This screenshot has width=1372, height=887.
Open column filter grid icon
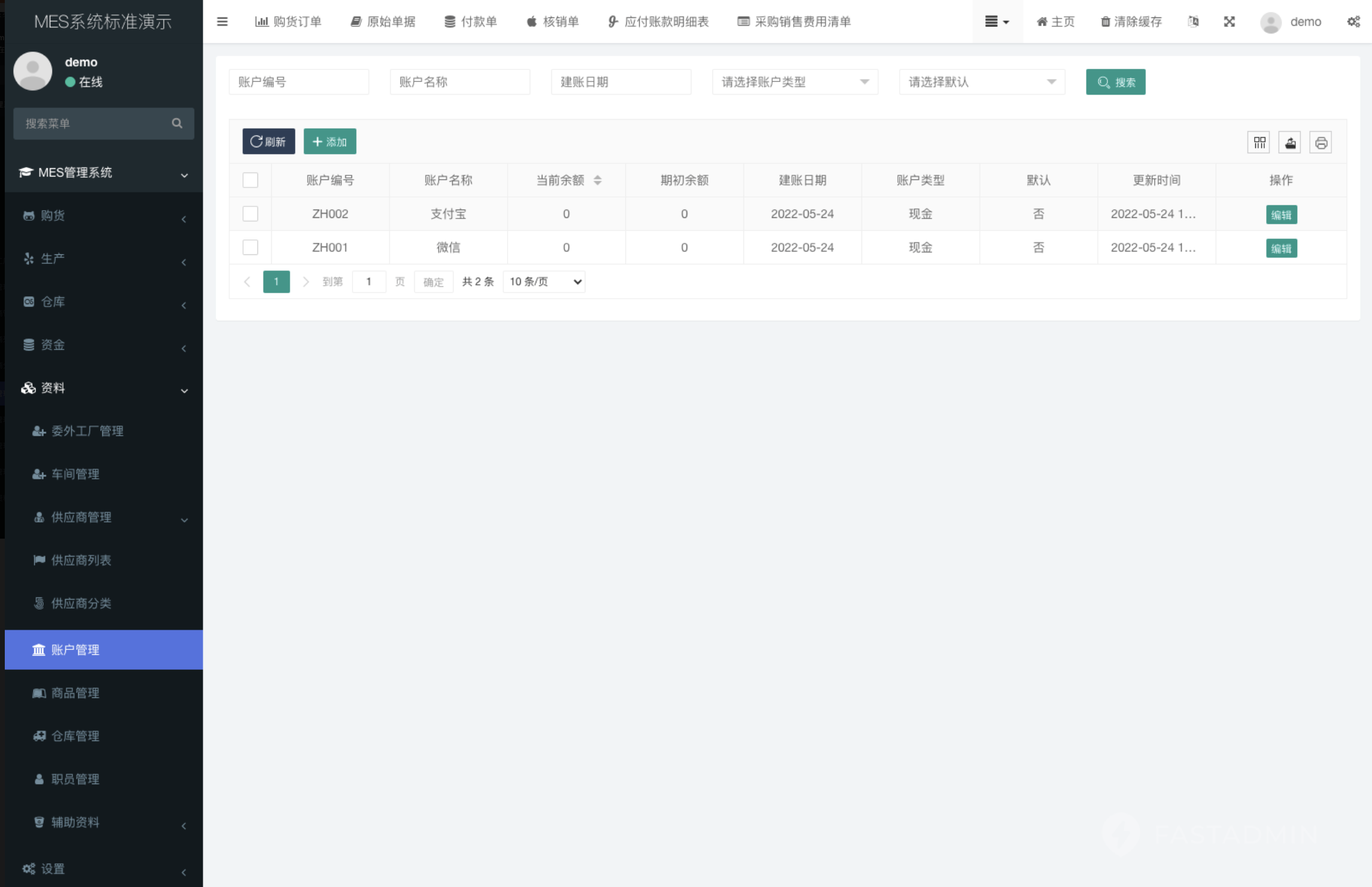click(1259, 142)
